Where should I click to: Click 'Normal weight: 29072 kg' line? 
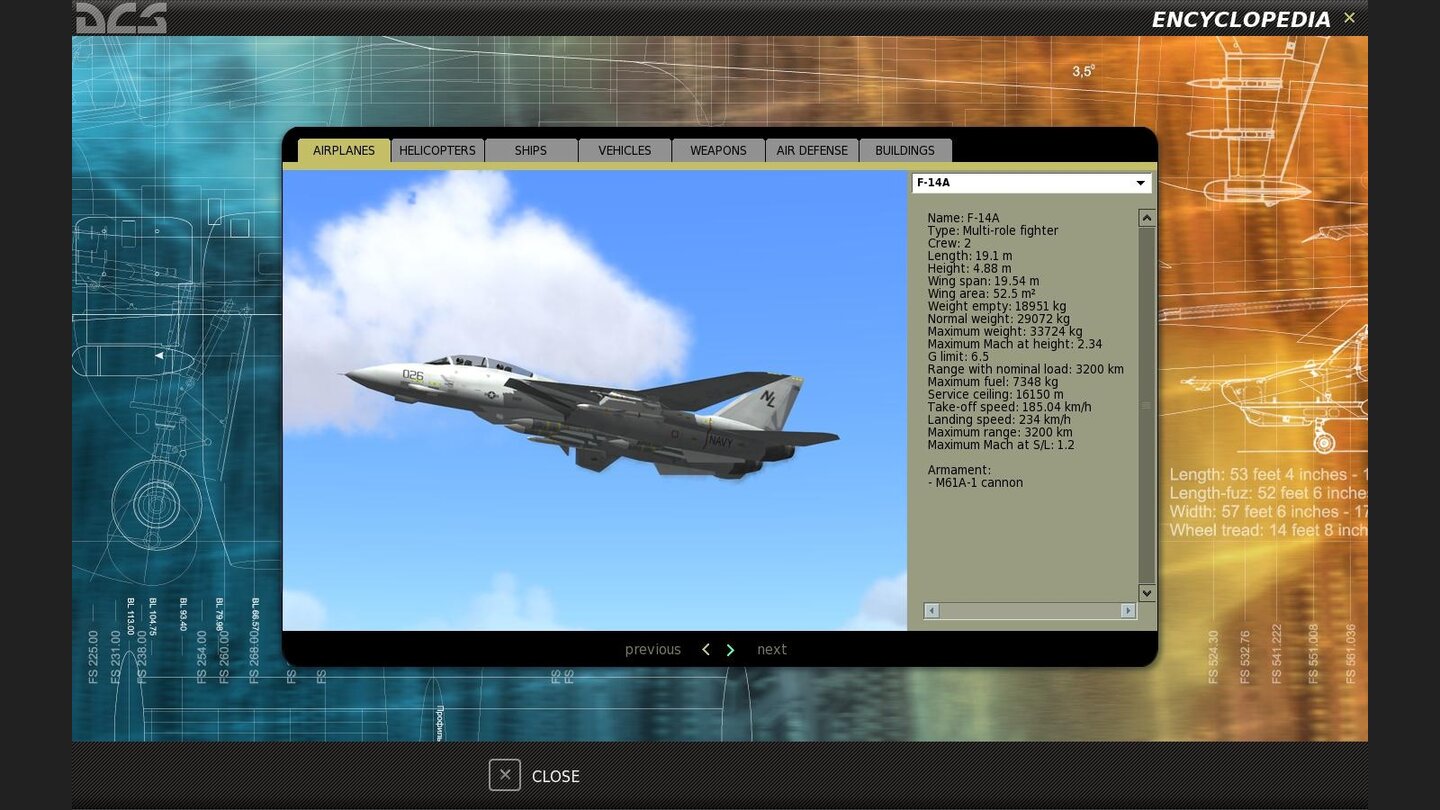click(x=998, y=319)
